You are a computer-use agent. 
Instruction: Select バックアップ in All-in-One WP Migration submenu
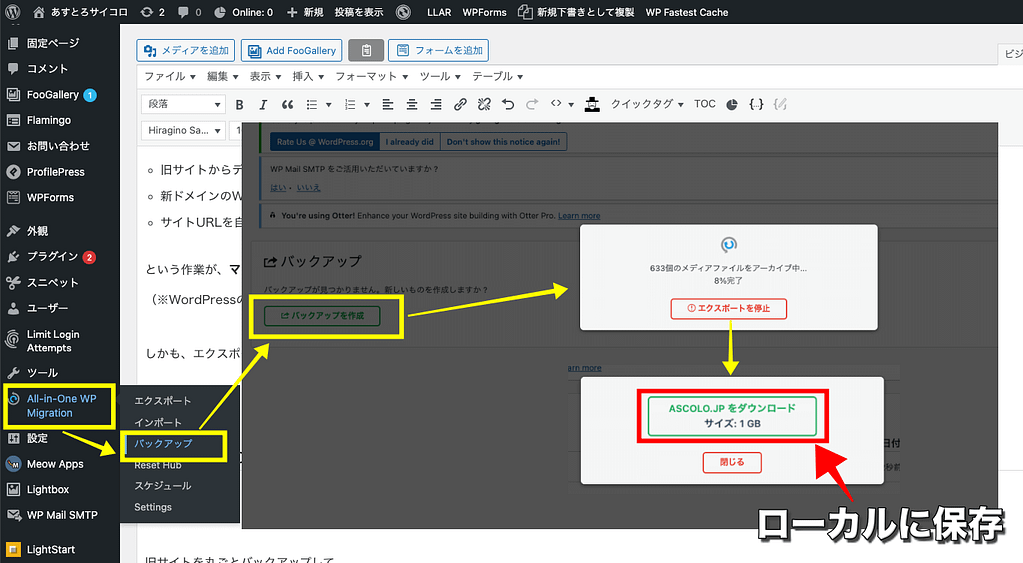pos(163,443)
